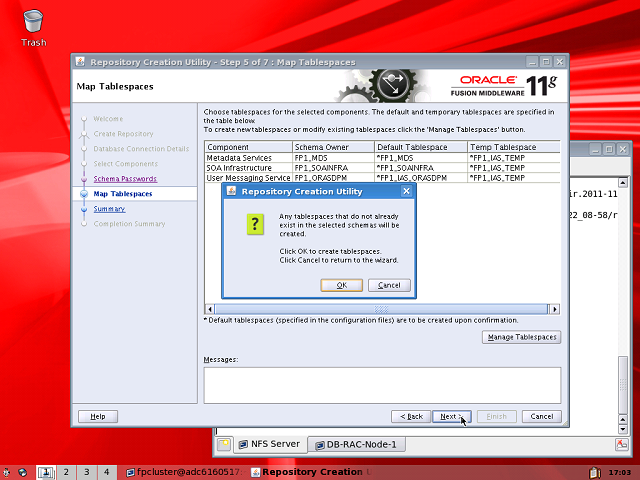
Task: Minimize the Repository Creation Utility wizard
Action: click(x=532, y=62)
